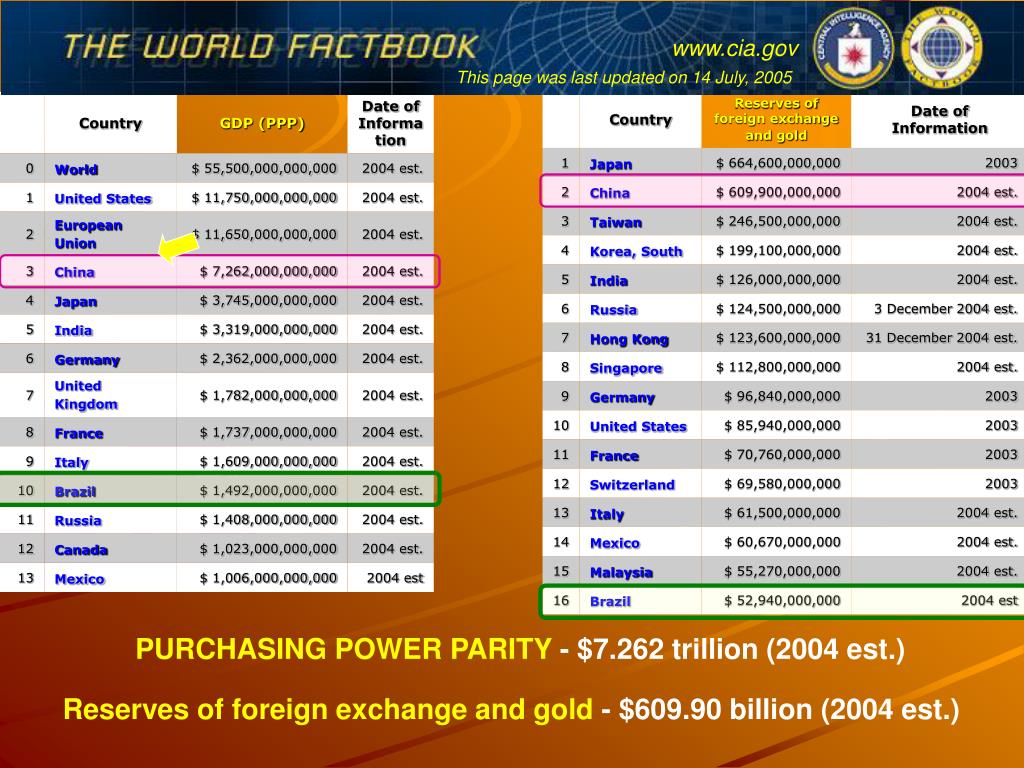Open the Mexico link in reserves table
The width and height of the screenshot is (1024, 768).
click(615, 543)
